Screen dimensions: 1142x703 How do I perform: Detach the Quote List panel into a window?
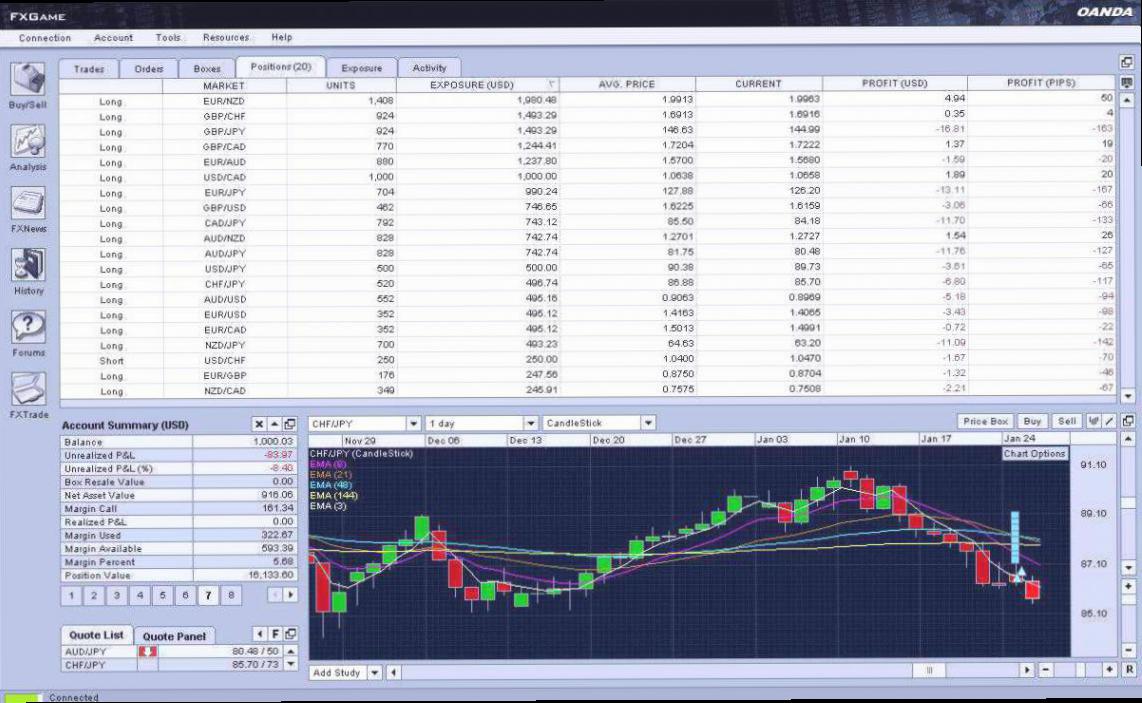[290, 634]
